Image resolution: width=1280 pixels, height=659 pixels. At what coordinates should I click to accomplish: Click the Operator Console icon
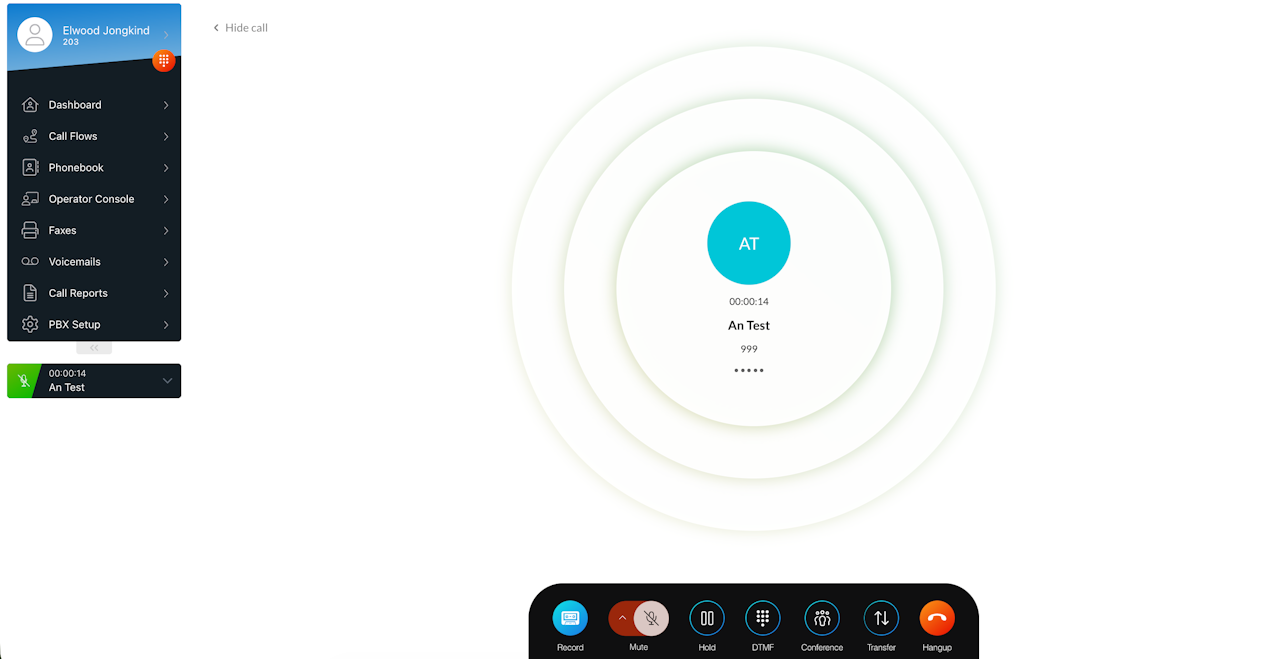pos(30,199)
